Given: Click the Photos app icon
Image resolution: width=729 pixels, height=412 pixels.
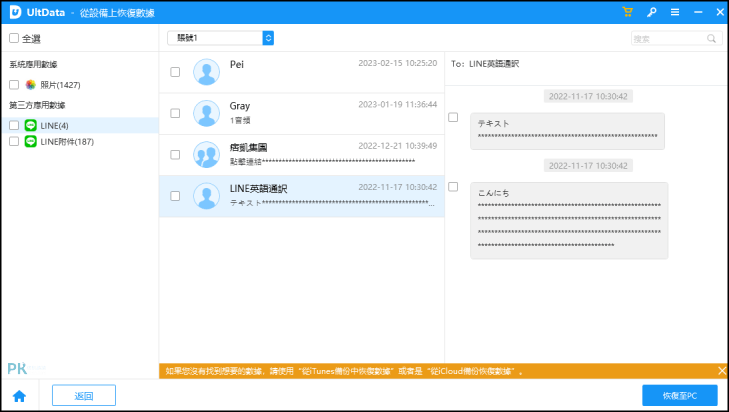Looking at the screenshot, I should point(31,85).
